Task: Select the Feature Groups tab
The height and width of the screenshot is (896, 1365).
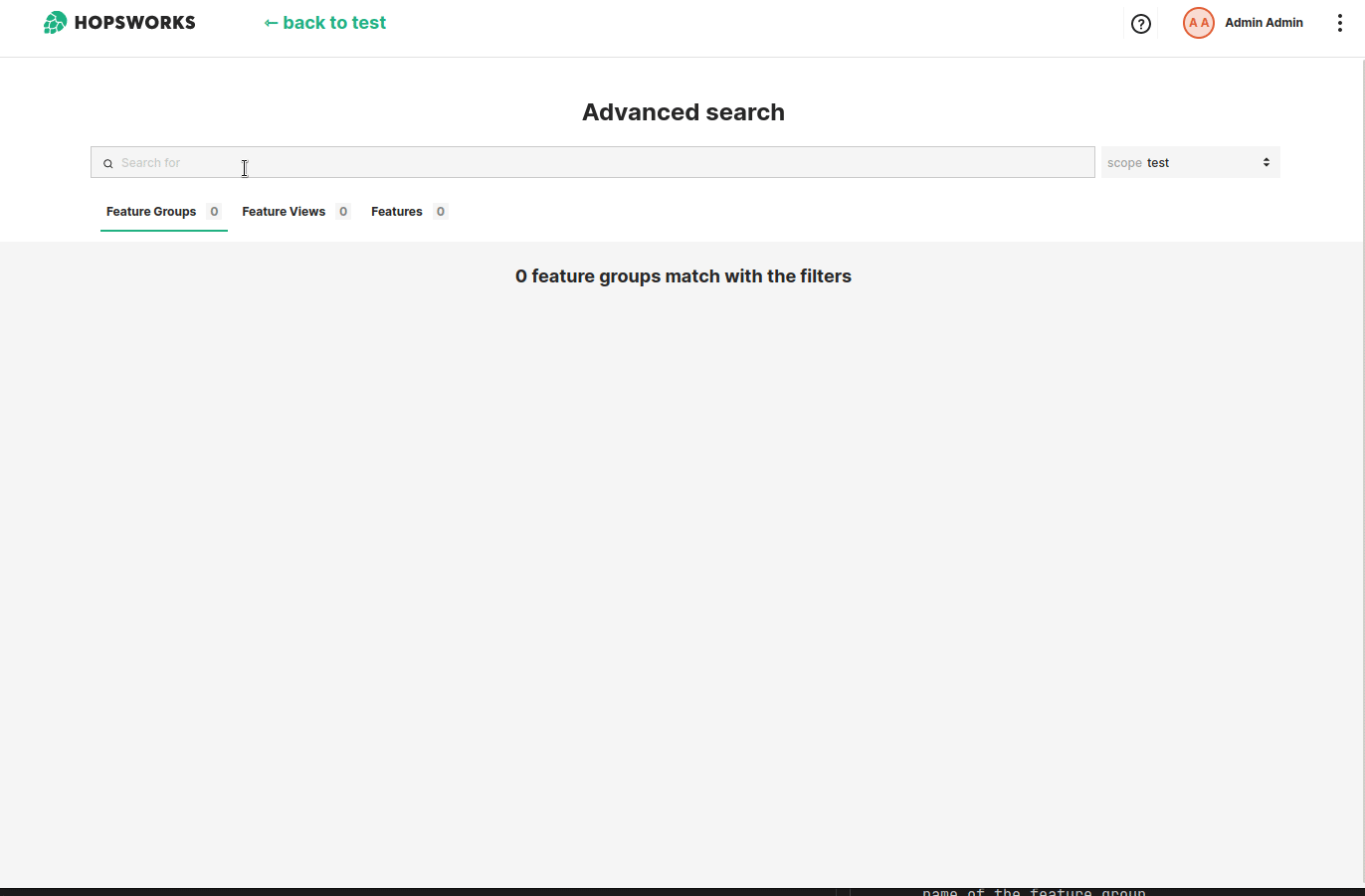Action: click(151, 211)
